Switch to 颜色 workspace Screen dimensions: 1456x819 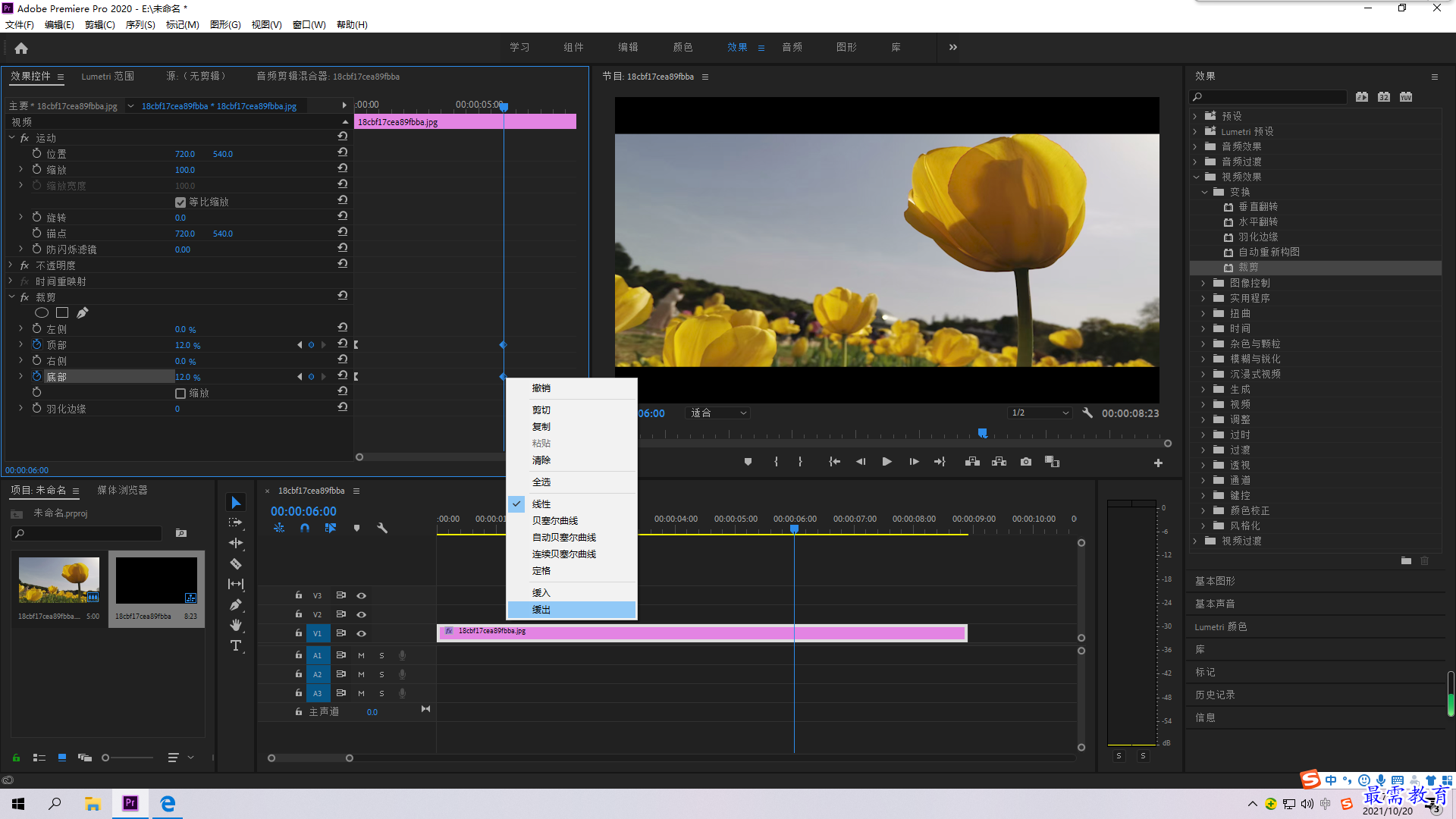682,47
